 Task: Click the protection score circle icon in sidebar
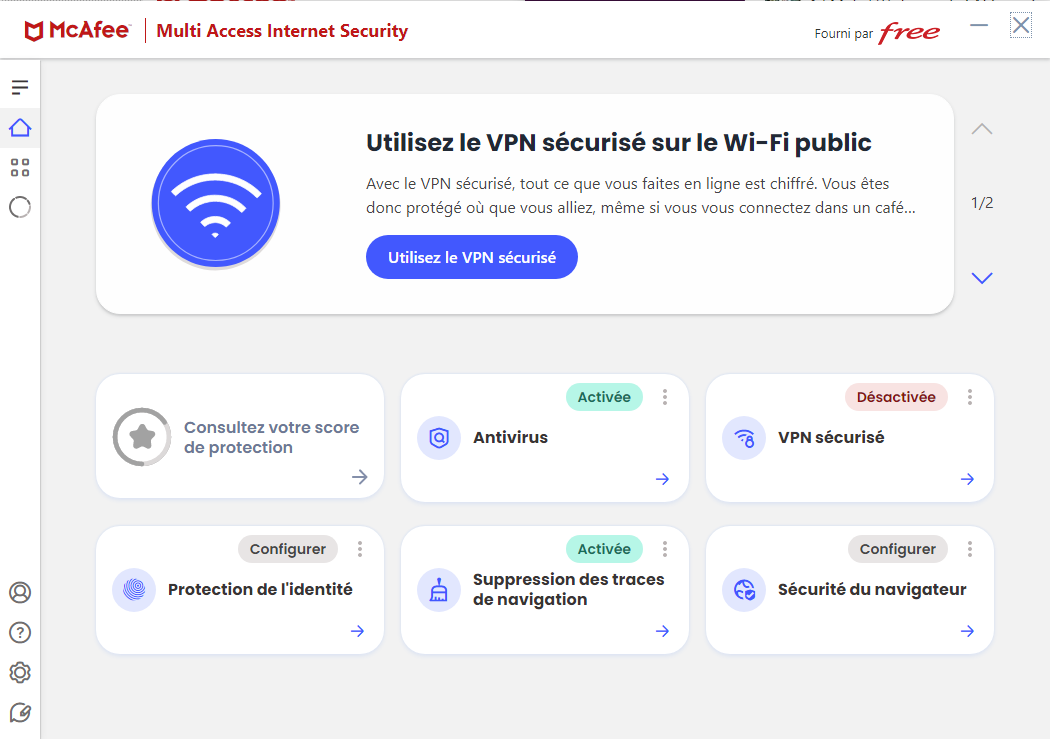(20, 207)
